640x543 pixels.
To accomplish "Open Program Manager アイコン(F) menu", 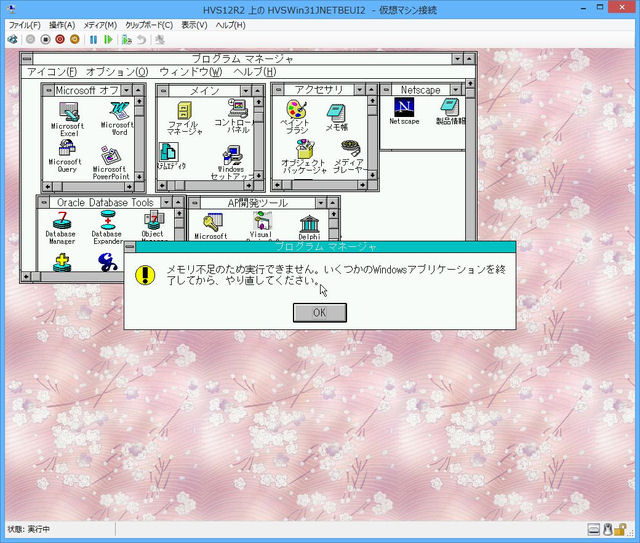I will [x=52, y=72].
